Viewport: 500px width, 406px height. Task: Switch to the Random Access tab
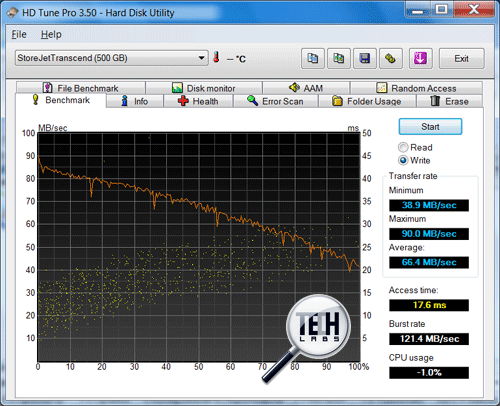coord(416,88)
